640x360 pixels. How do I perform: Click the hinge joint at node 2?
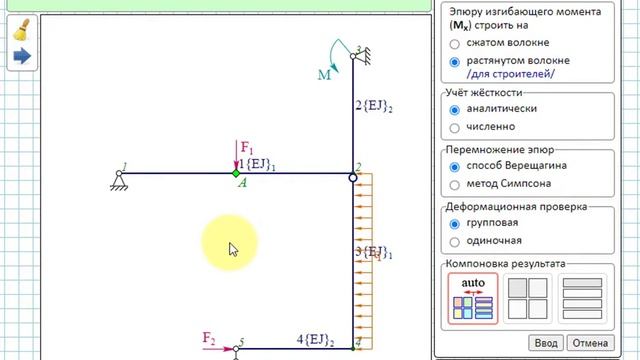pyautogui.click(x=353, y=178)
